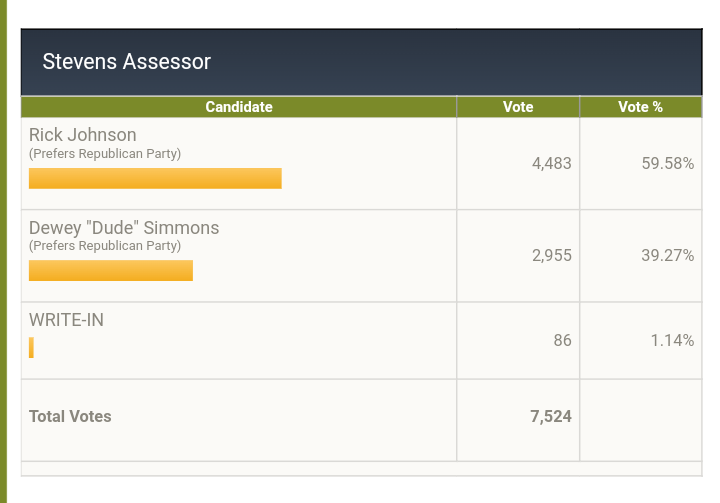Click the 7,524 total votes value
Image resolution: width=720 pixels, height=503 pixels.
[551, 416]
